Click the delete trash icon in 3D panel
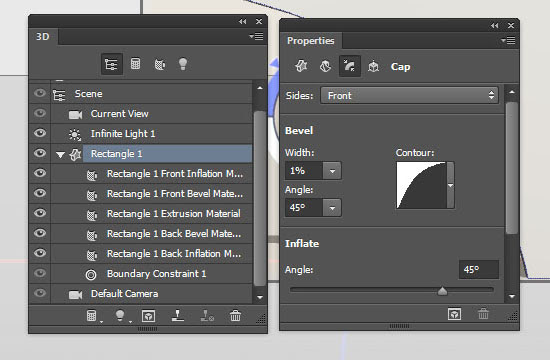This screenshot has width=550, height=360. pos(235,315)
